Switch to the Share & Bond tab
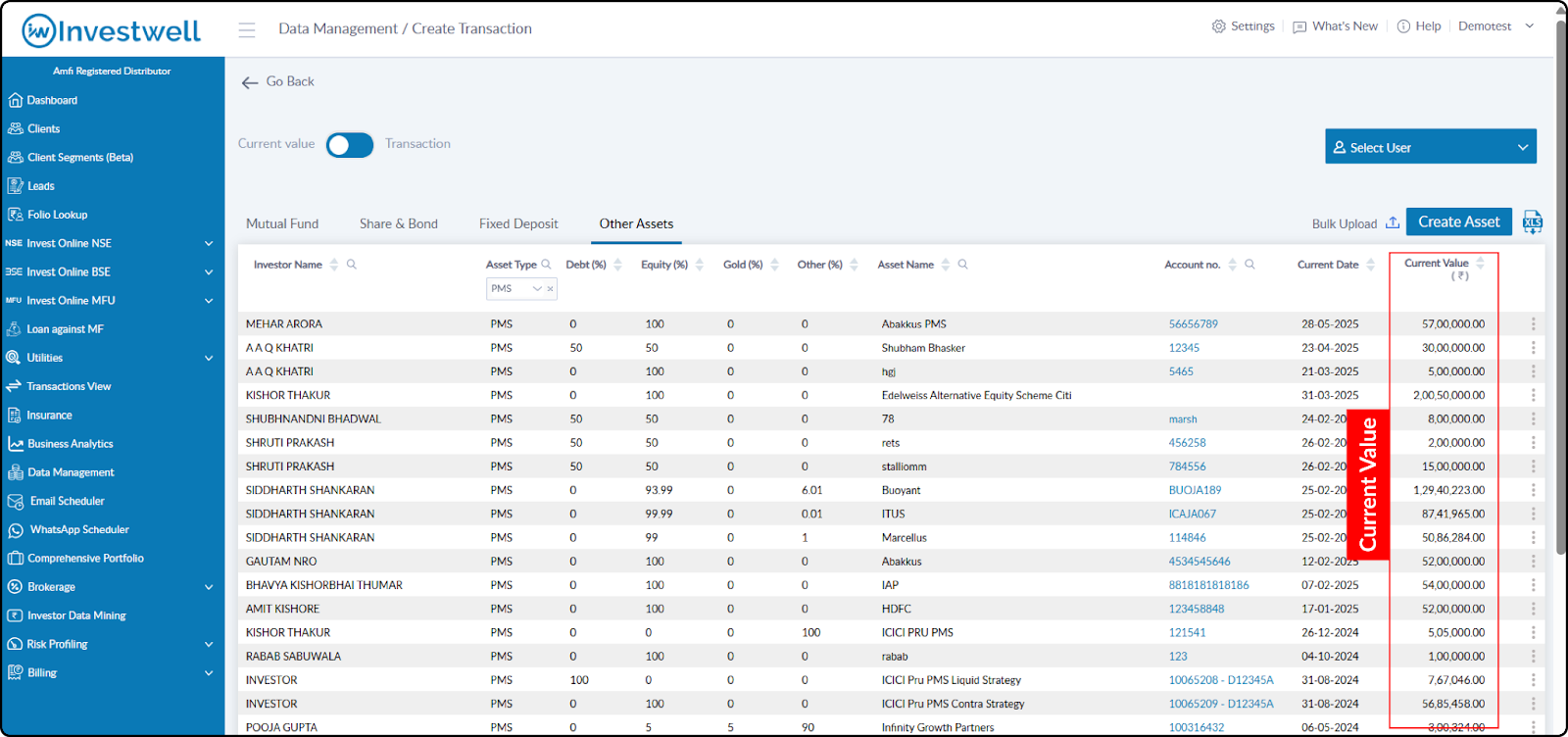 point(399,224)
